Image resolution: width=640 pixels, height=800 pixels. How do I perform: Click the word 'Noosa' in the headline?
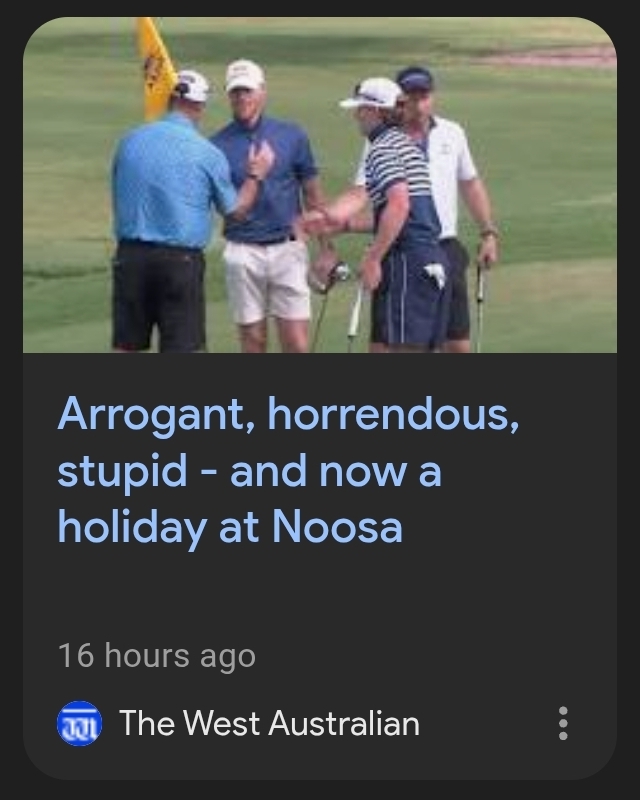337,526
